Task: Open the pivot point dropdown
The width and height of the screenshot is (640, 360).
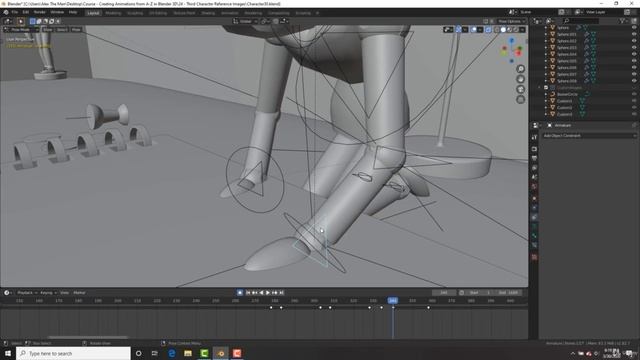Action: 264,21
